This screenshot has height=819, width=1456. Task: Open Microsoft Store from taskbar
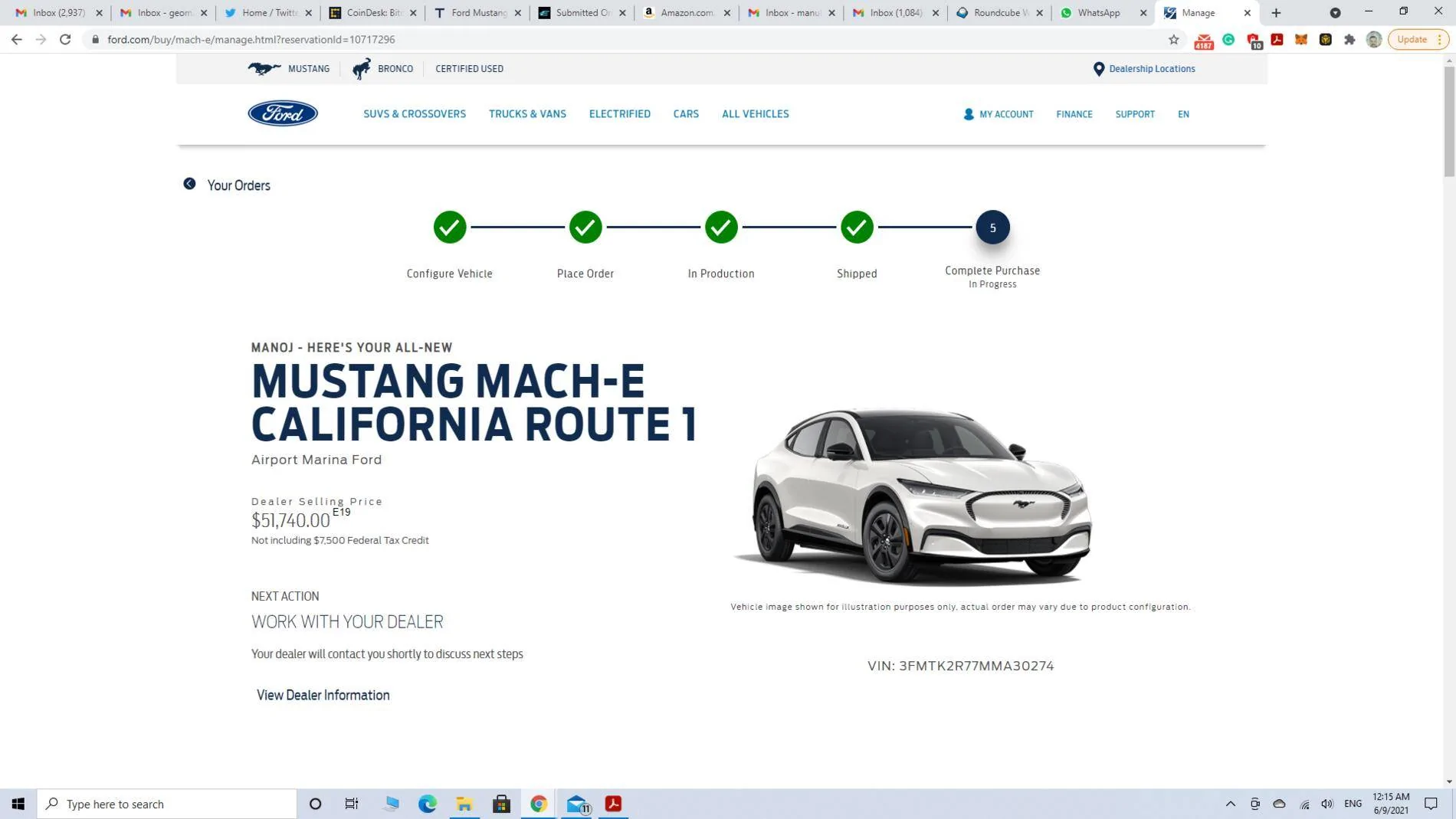tap(502, 804)
